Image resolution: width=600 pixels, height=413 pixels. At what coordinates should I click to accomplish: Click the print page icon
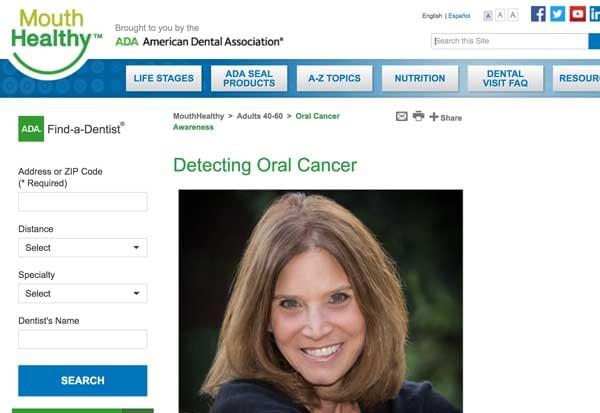pyautogui.click(x=418, y=116)
